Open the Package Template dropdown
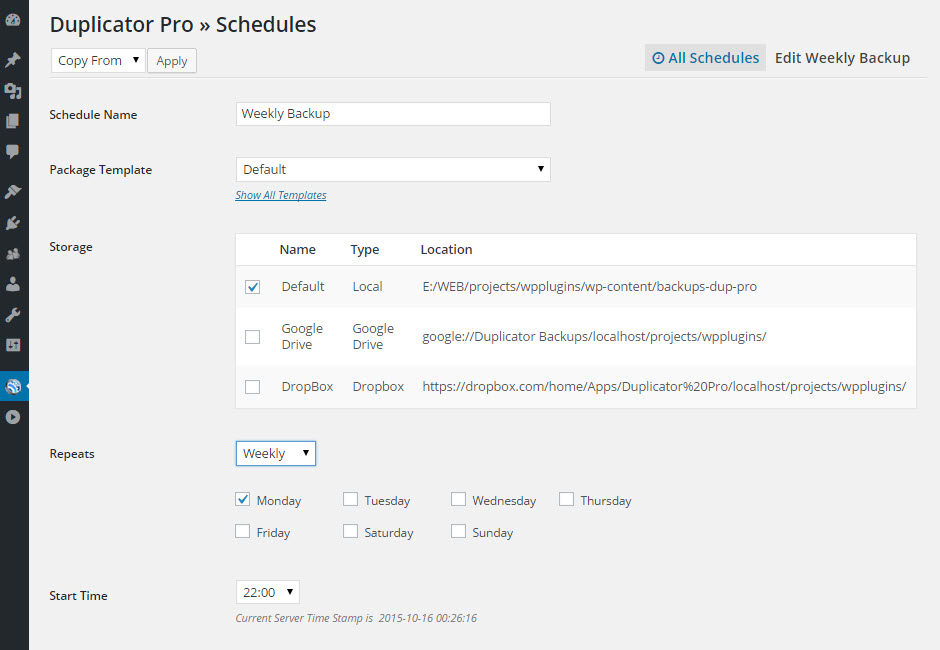Image resolution: width=940 pixels, height=650 pixels. pyautogui.click(x=393, y=170)
